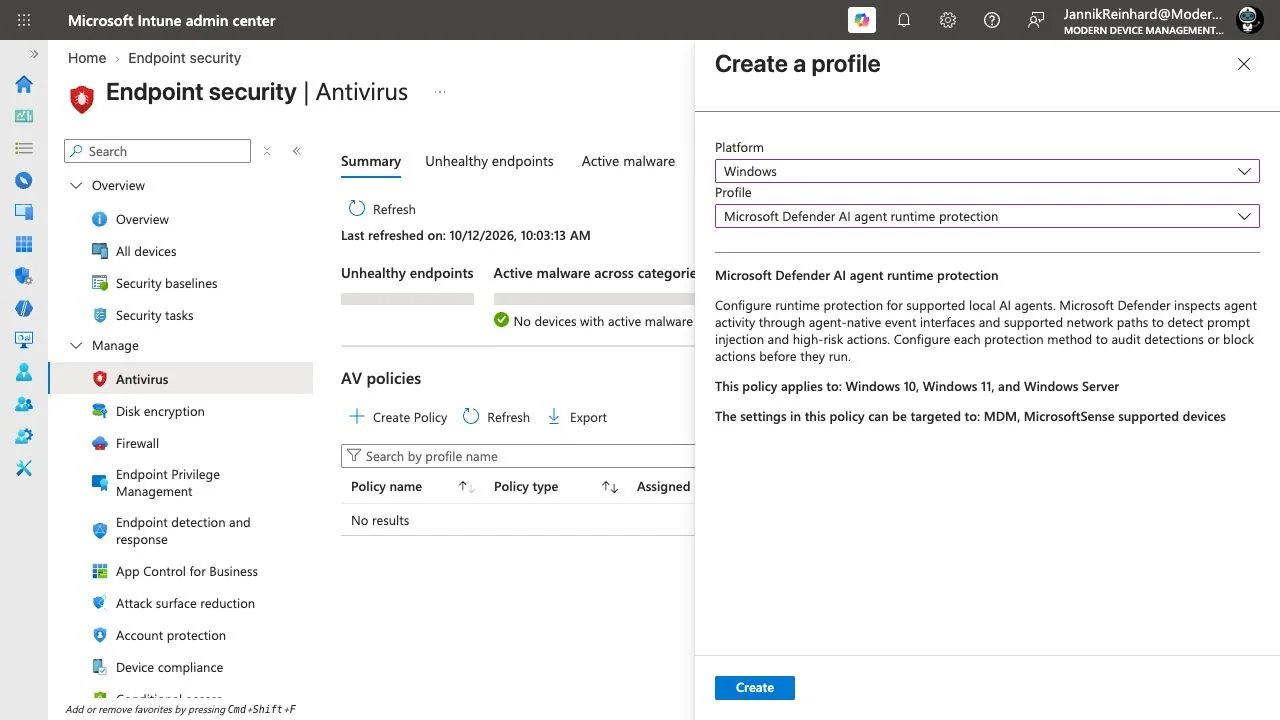Open the Platform dropdown
This screenshot has width=1280, height=720.
pyautogui.click(x=987, y=171)
